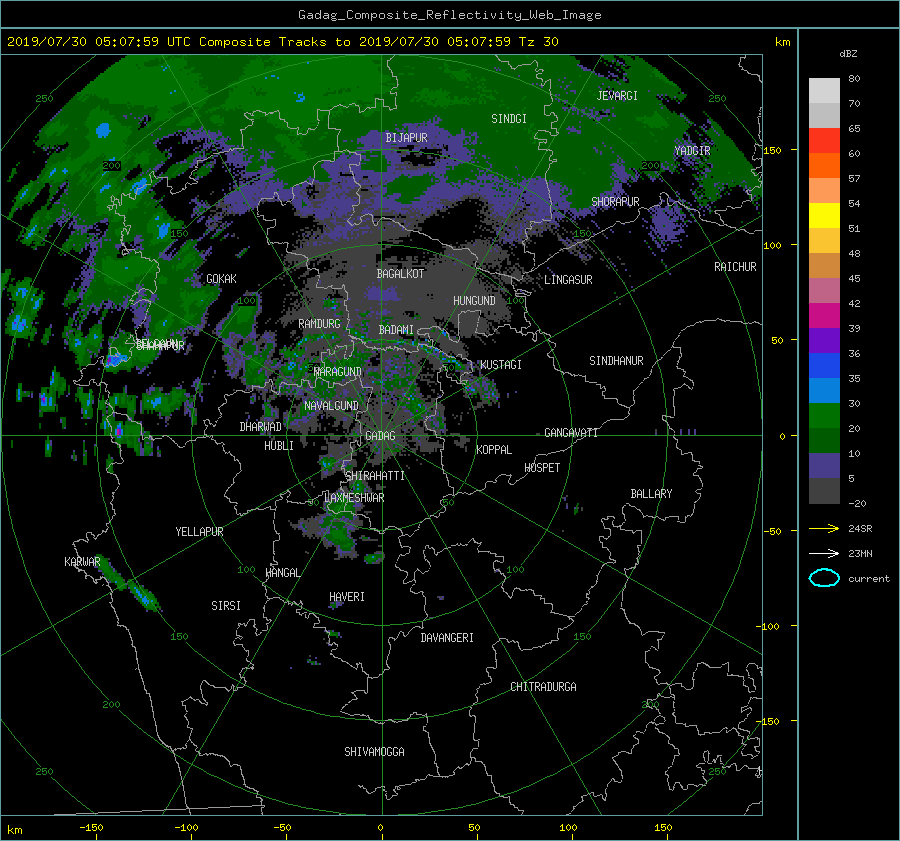Click the KOPPAL town label

(x=494, y=450)
